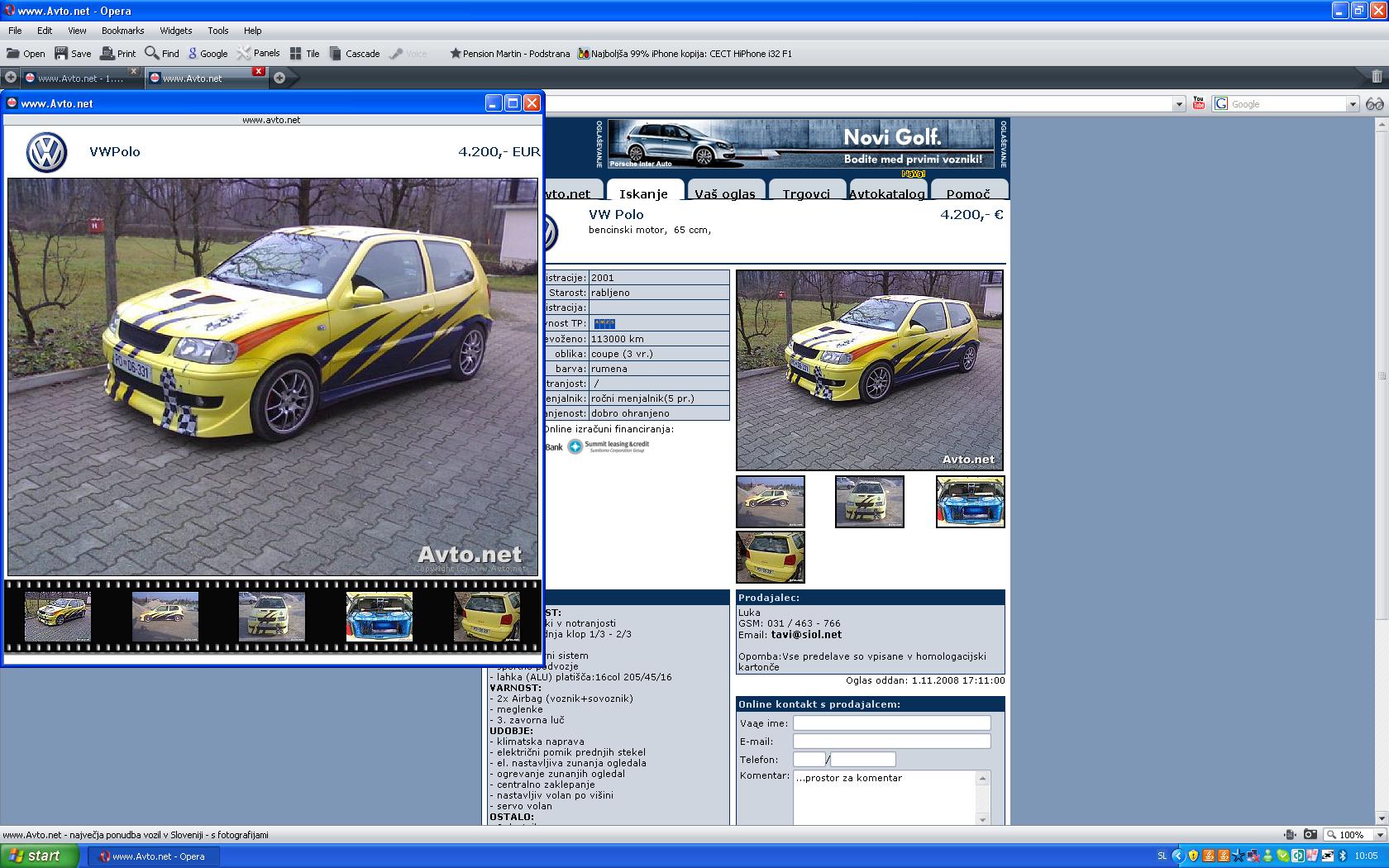Tile the windows using the Tile button

tap(304, 54)
